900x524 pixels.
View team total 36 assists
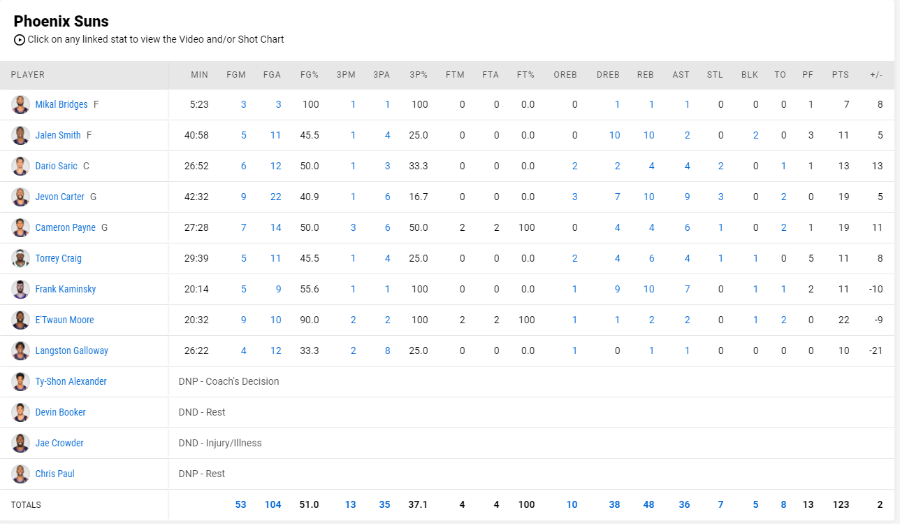[684, 504]
